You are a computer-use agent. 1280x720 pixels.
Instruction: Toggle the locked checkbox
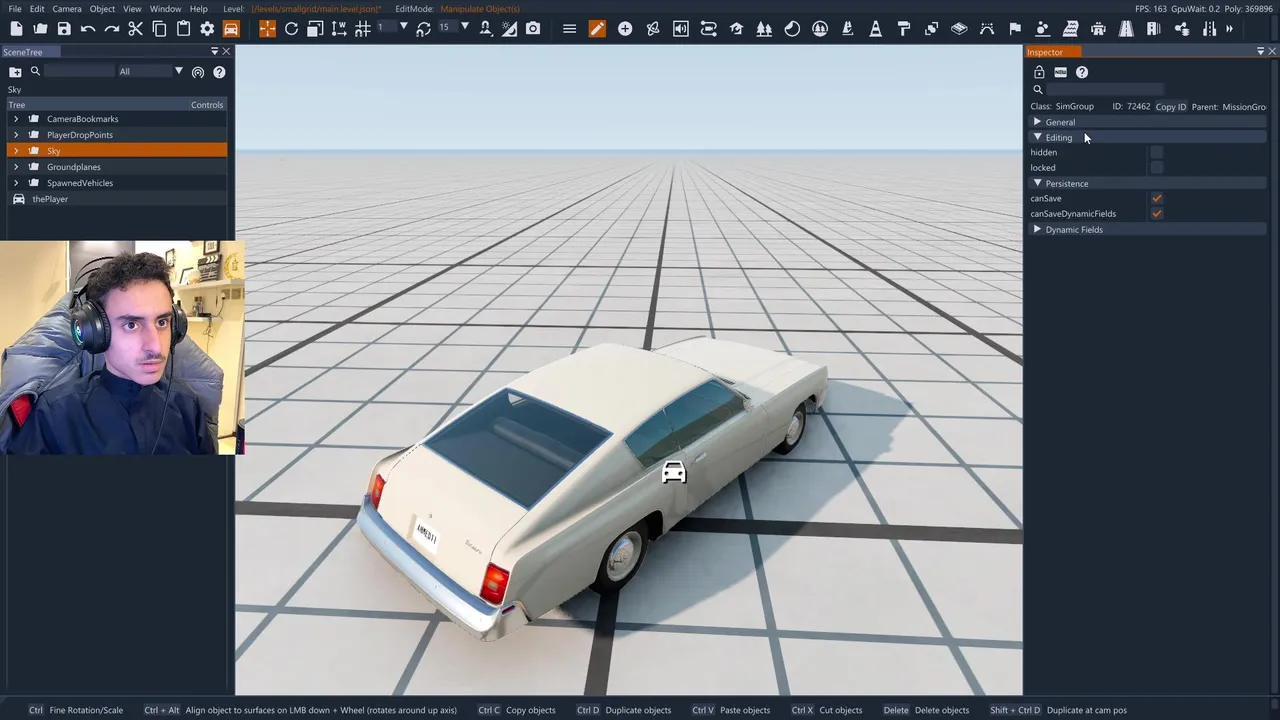1157,168
